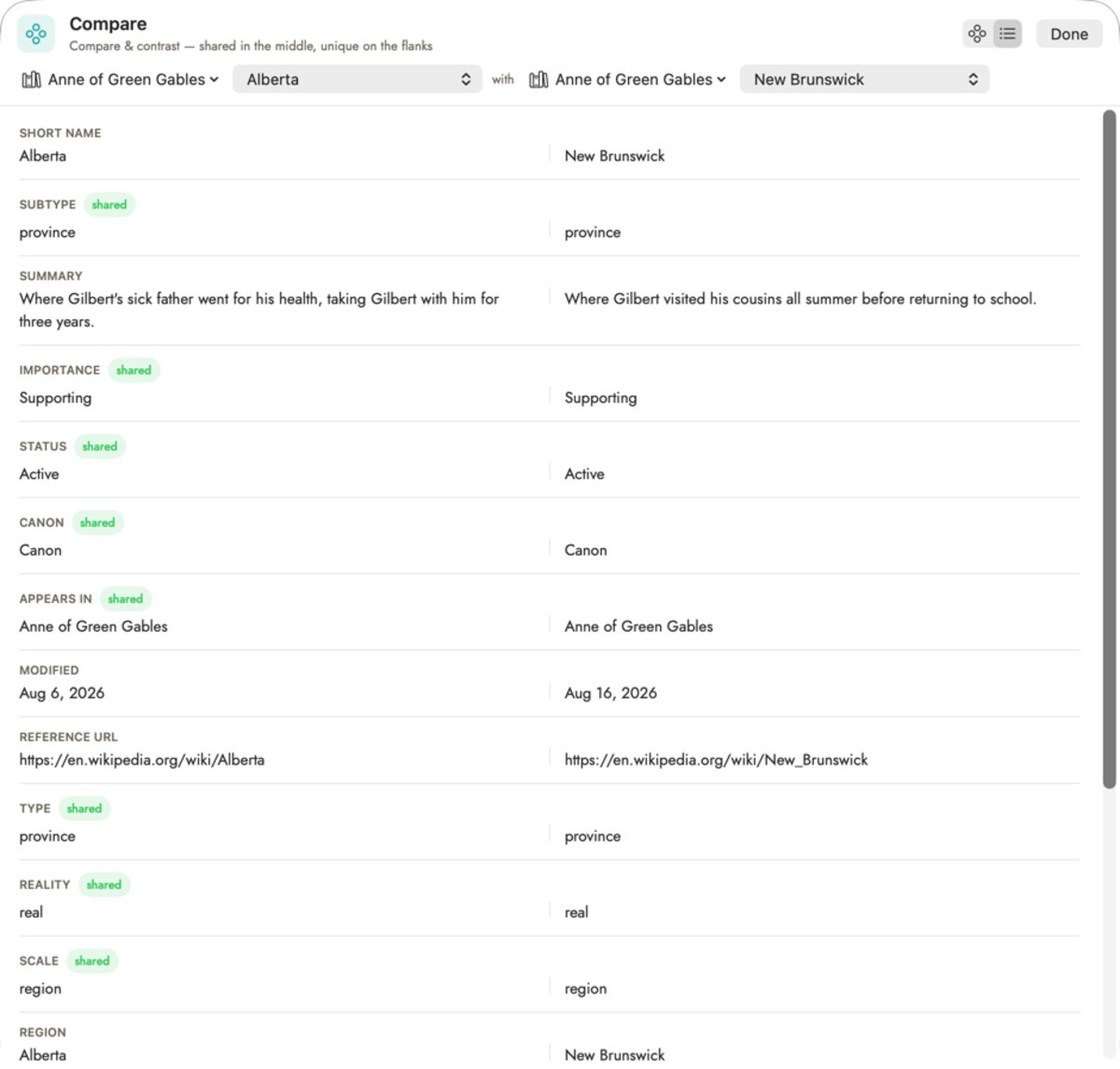Click the right Active status value
Screen dimensions: 1120x1069
click(584, 474)
